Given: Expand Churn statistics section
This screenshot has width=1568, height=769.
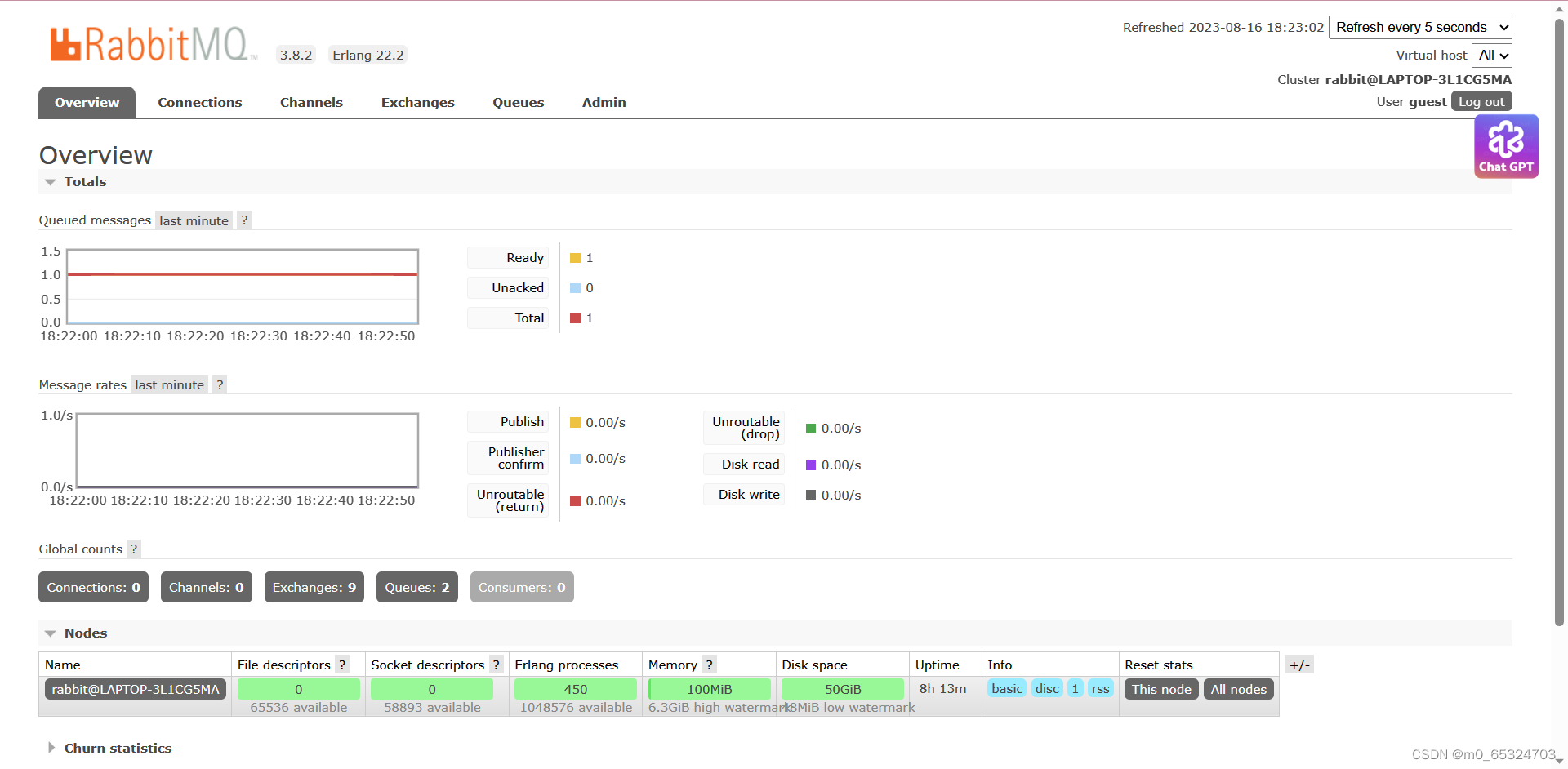Looking at the screenshot, I should (118, 749).
